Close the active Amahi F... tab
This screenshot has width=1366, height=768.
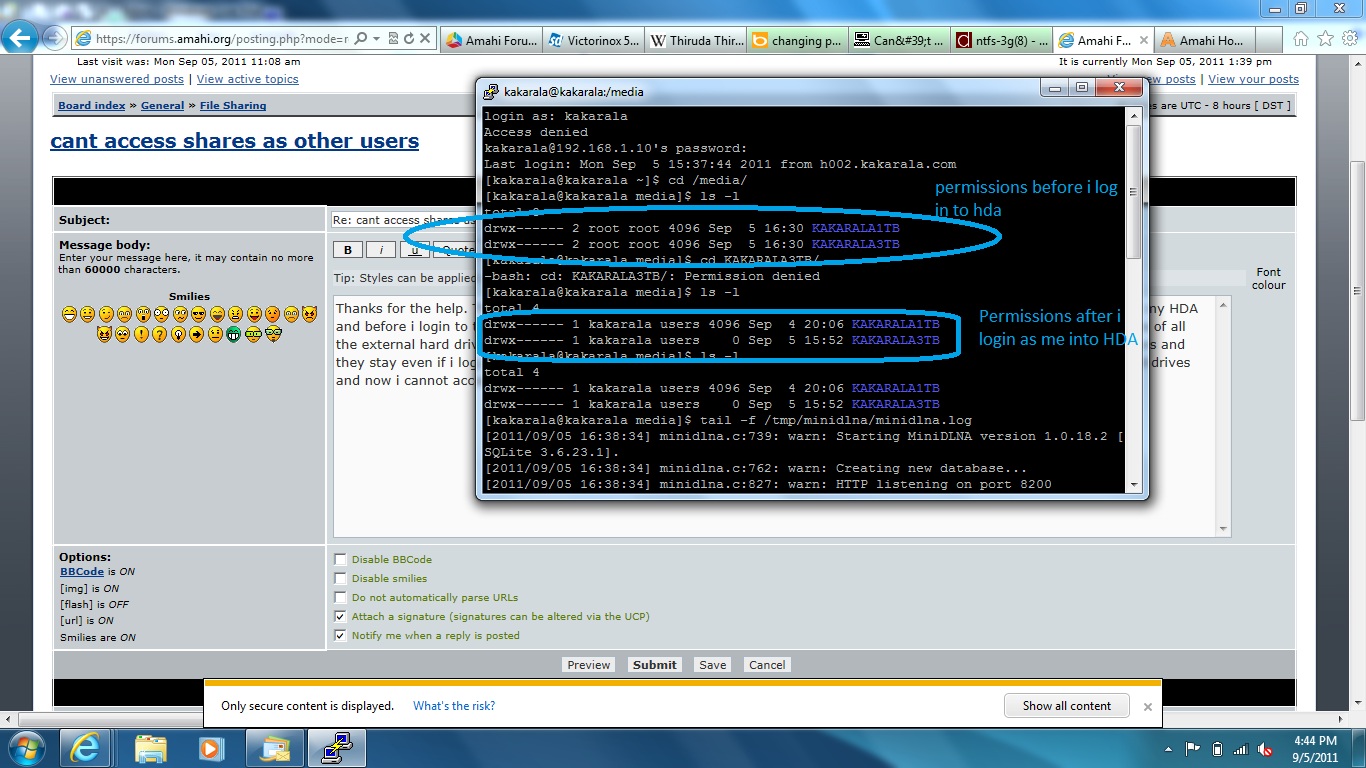tap(1142, 41)
